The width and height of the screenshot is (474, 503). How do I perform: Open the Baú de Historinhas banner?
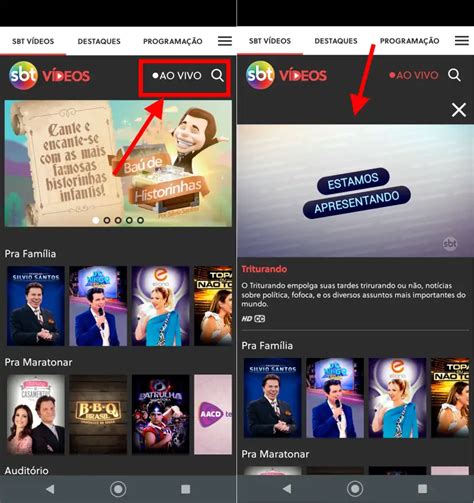[x=118, y=163]
